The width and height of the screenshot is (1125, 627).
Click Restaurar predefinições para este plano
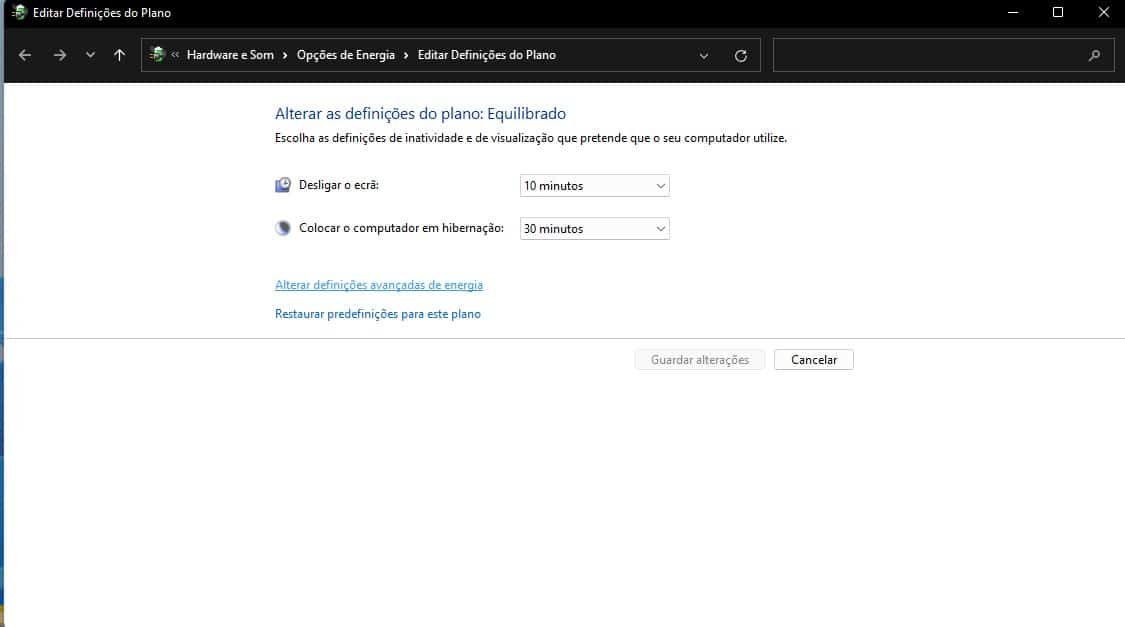point(378,314)
